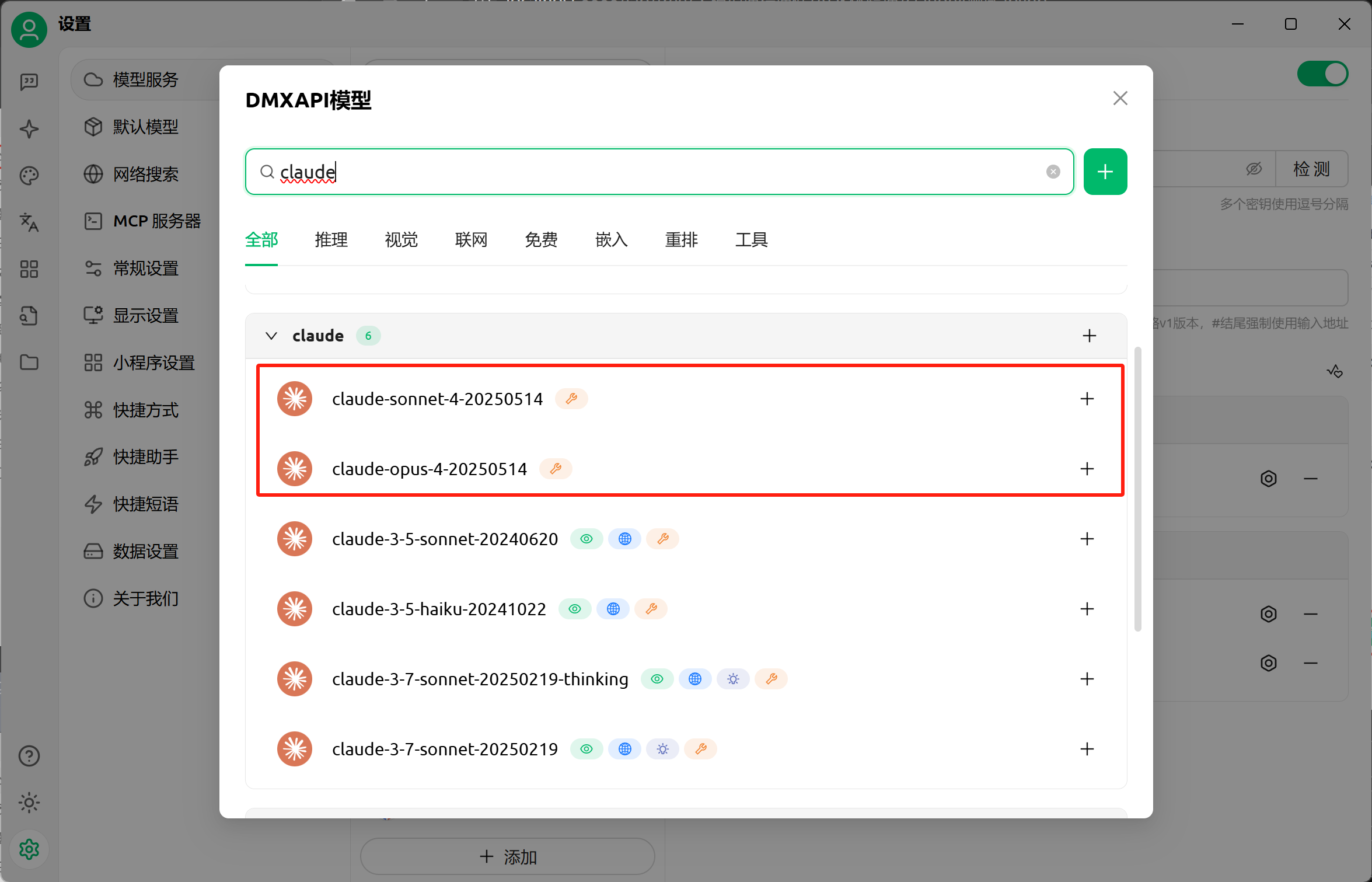
Task: Select the 工具 tab
Action: (x=752, y=240)
